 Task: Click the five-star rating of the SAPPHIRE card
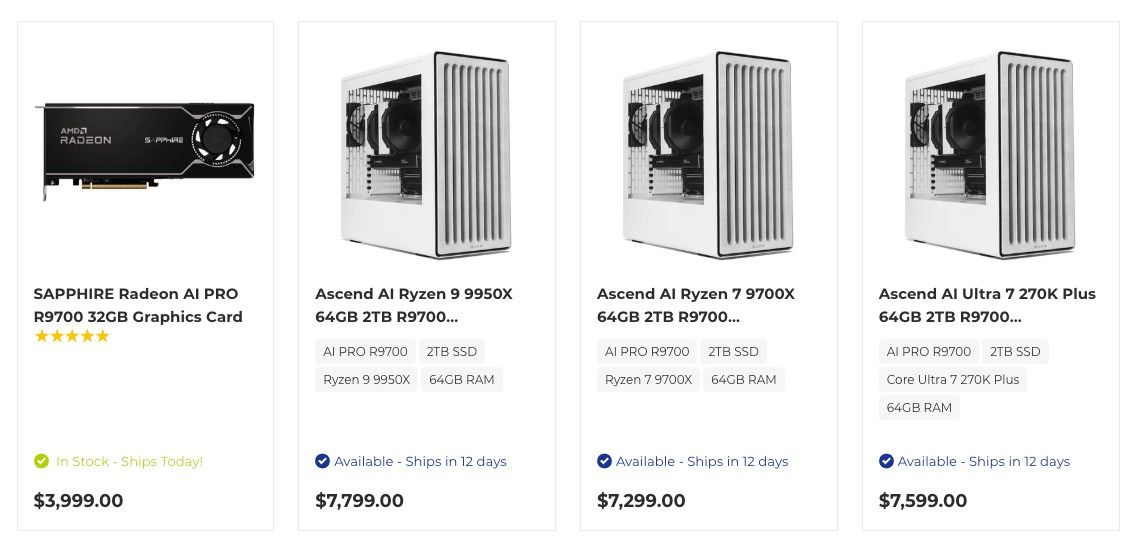(71, 336)
